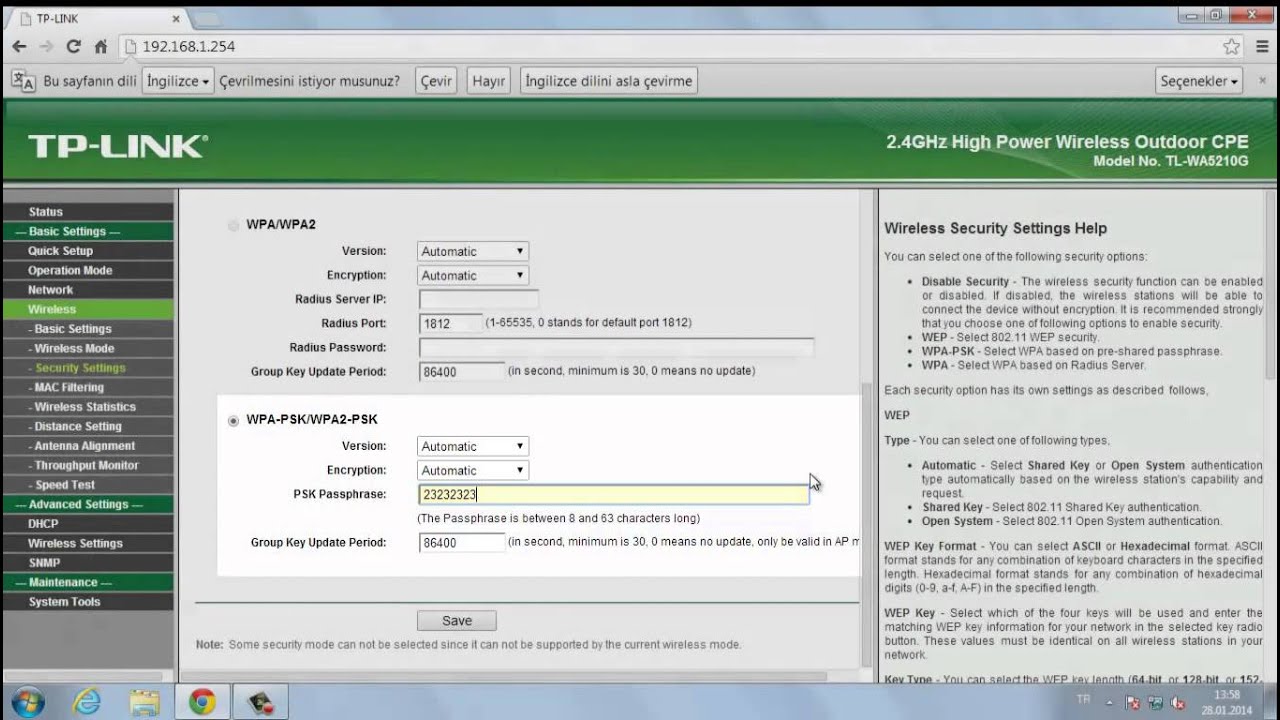Bookmark page with star icon
Viewport: 1280px width, 720px height.
pyautogui.click(x=1231, y=46)
